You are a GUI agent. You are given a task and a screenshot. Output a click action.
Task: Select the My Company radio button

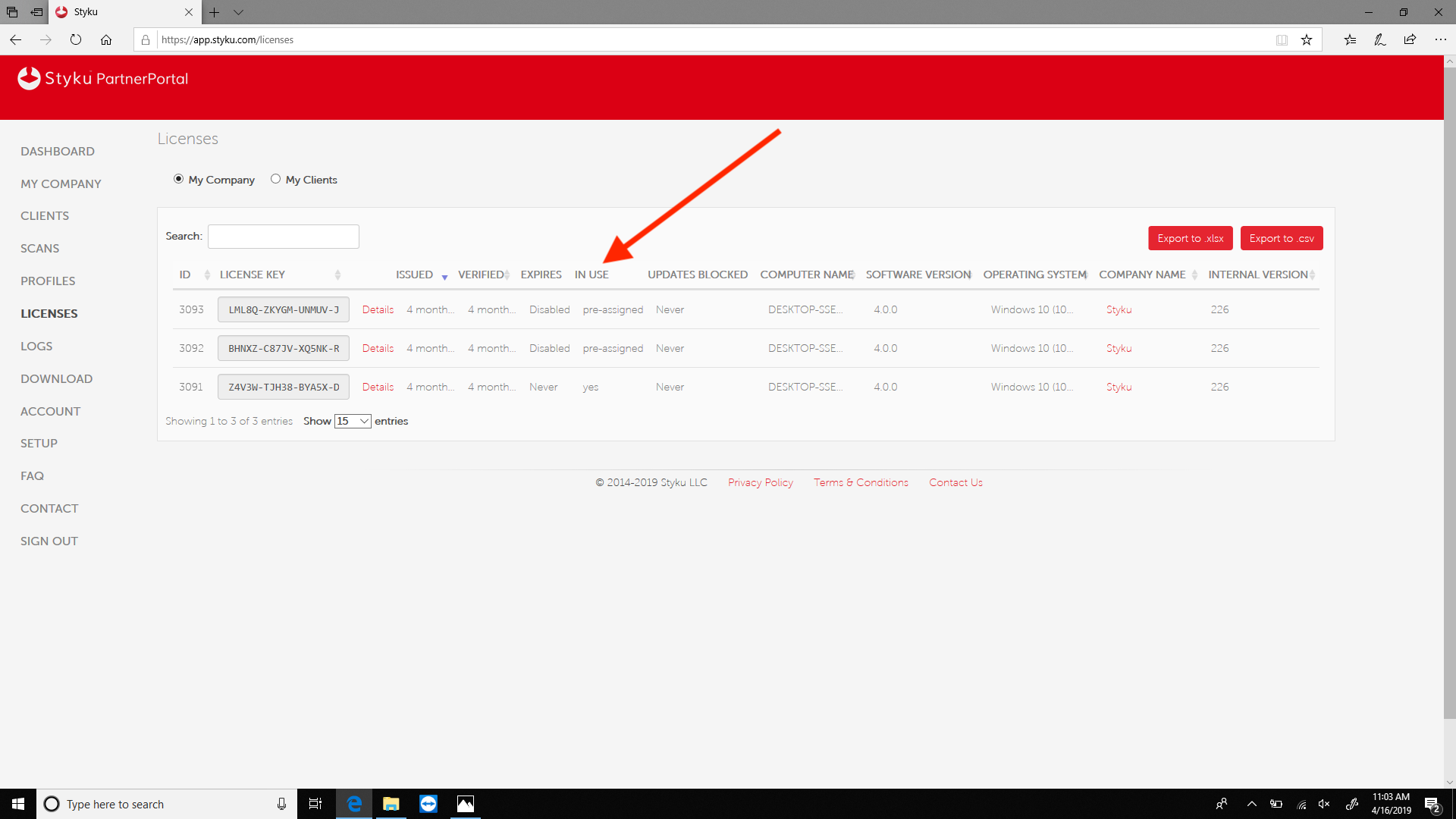[178, 179]
